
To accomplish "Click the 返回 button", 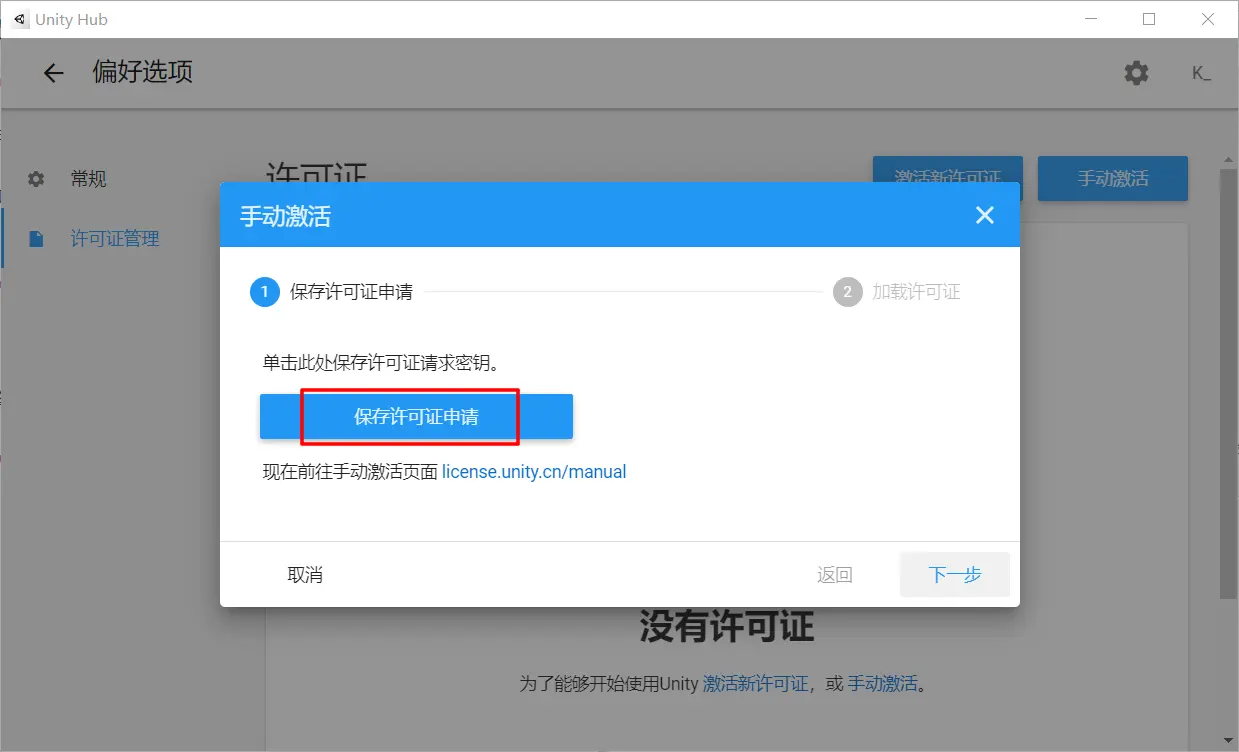I will 834,575.
